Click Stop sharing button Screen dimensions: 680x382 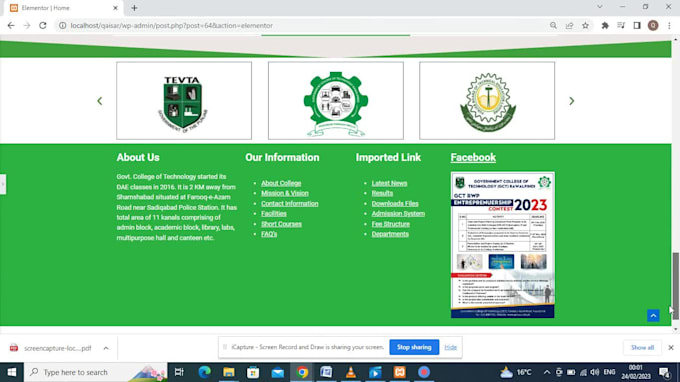[414, 347]
